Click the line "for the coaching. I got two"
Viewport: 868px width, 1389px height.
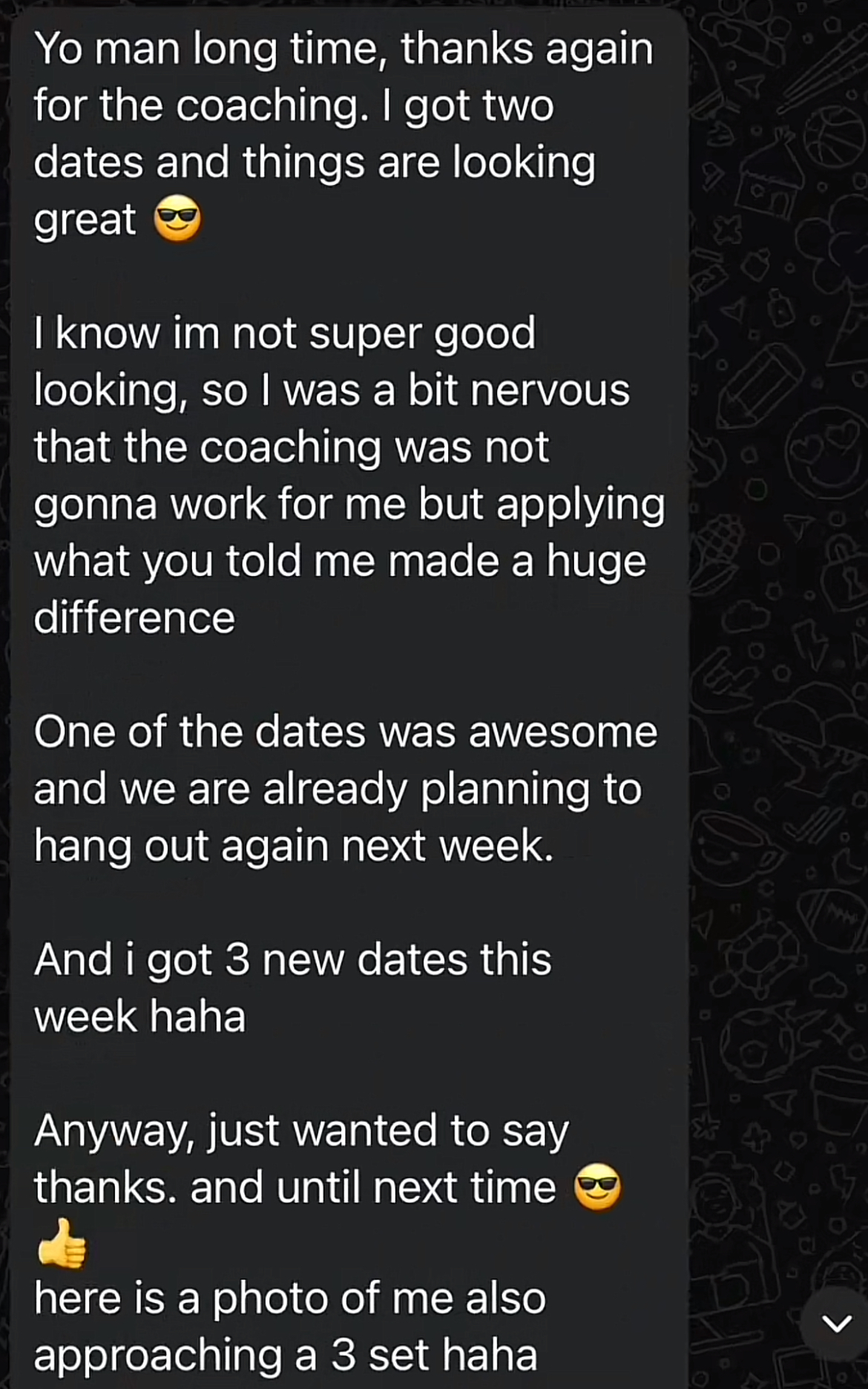click(x=294, y=106)
